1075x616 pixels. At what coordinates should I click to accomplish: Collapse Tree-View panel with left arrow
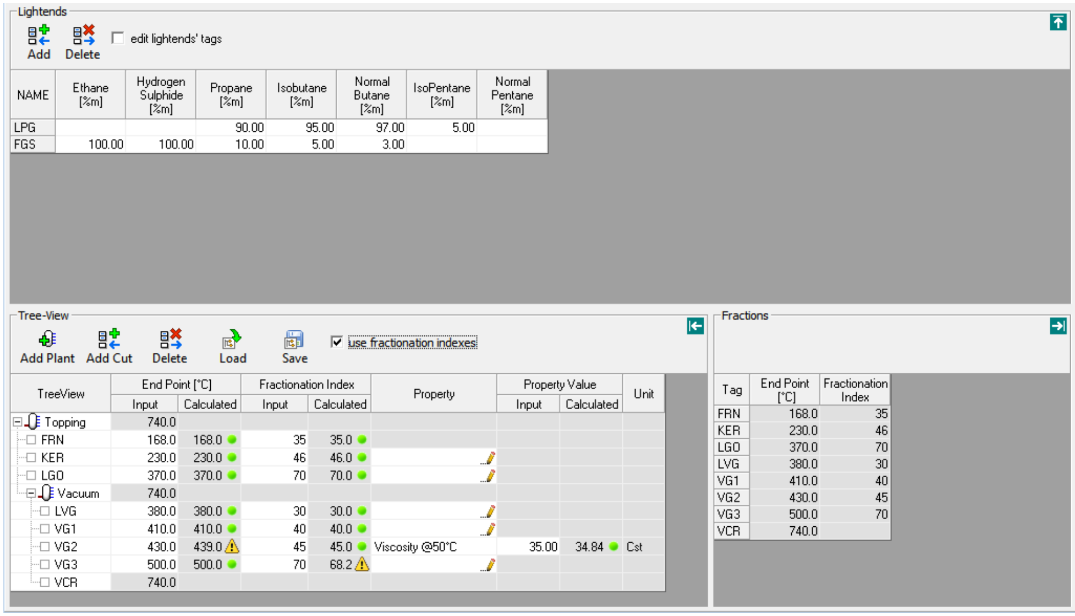695,326
